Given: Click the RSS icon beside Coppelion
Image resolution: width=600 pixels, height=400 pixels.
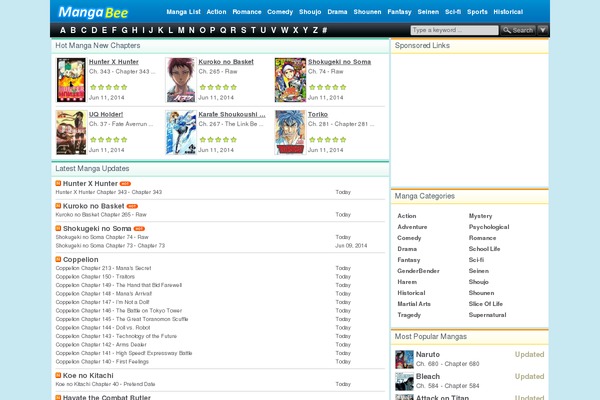Looking at the screenshot, I should click(x=58, y=259).
